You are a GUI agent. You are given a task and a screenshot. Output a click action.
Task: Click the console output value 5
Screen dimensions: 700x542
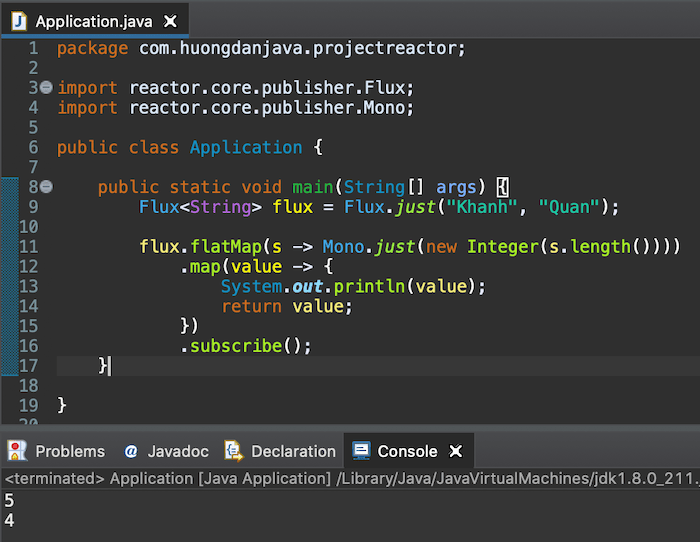pos(9,500)
